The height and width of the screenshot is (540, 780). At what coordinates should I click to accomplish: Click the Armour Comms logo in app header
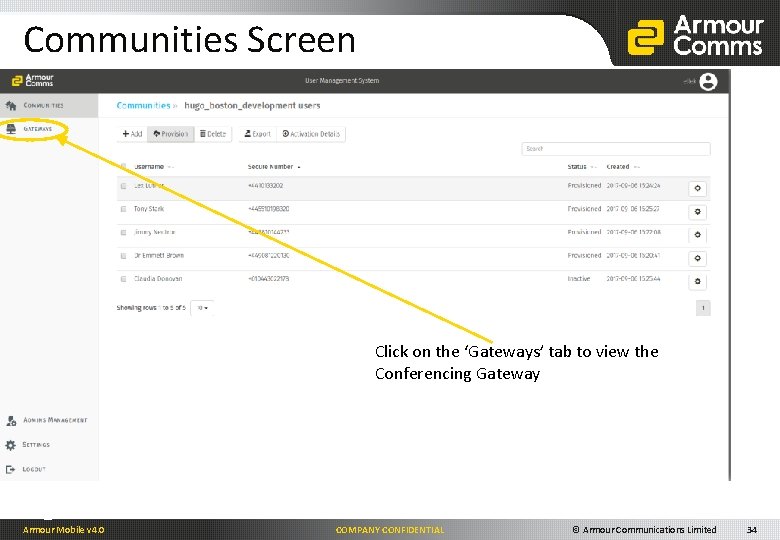(32, 81)
